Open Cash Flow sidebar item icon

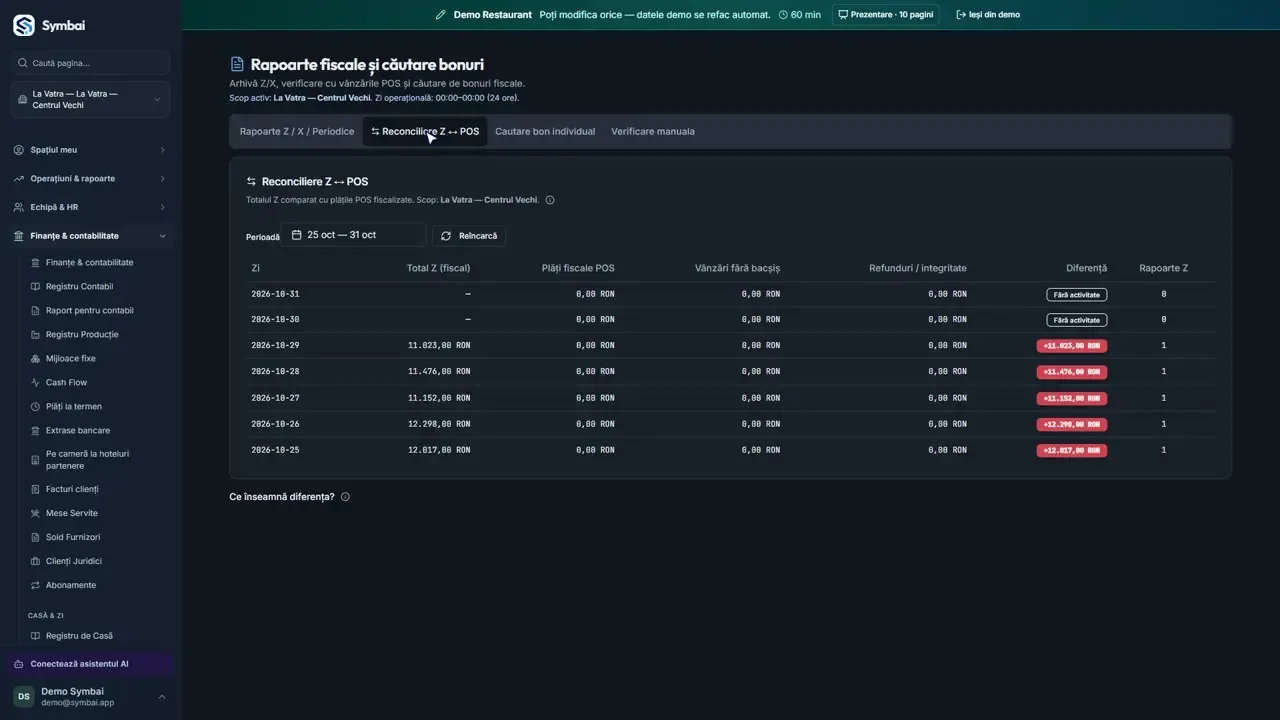click(36, 383)
